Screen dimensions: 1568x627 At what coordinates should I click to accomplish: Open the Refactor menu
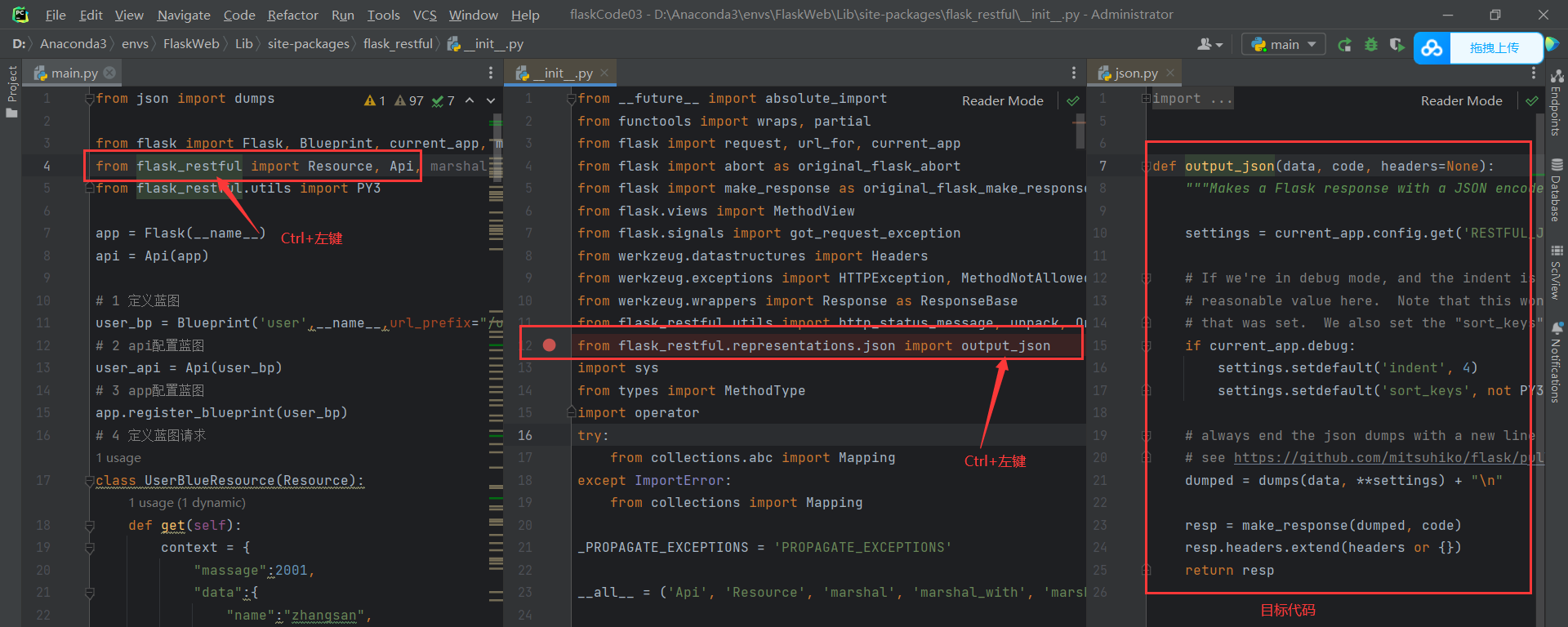pos(292,15)
